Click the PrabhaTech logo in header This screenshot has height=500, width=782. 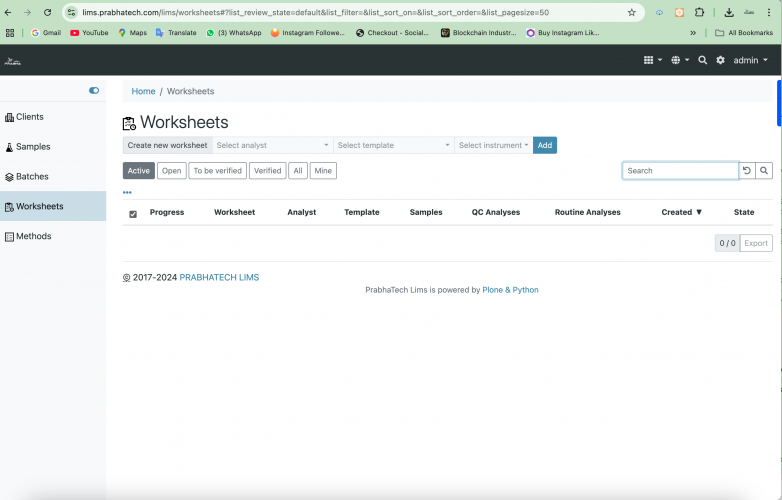point(12,61)
